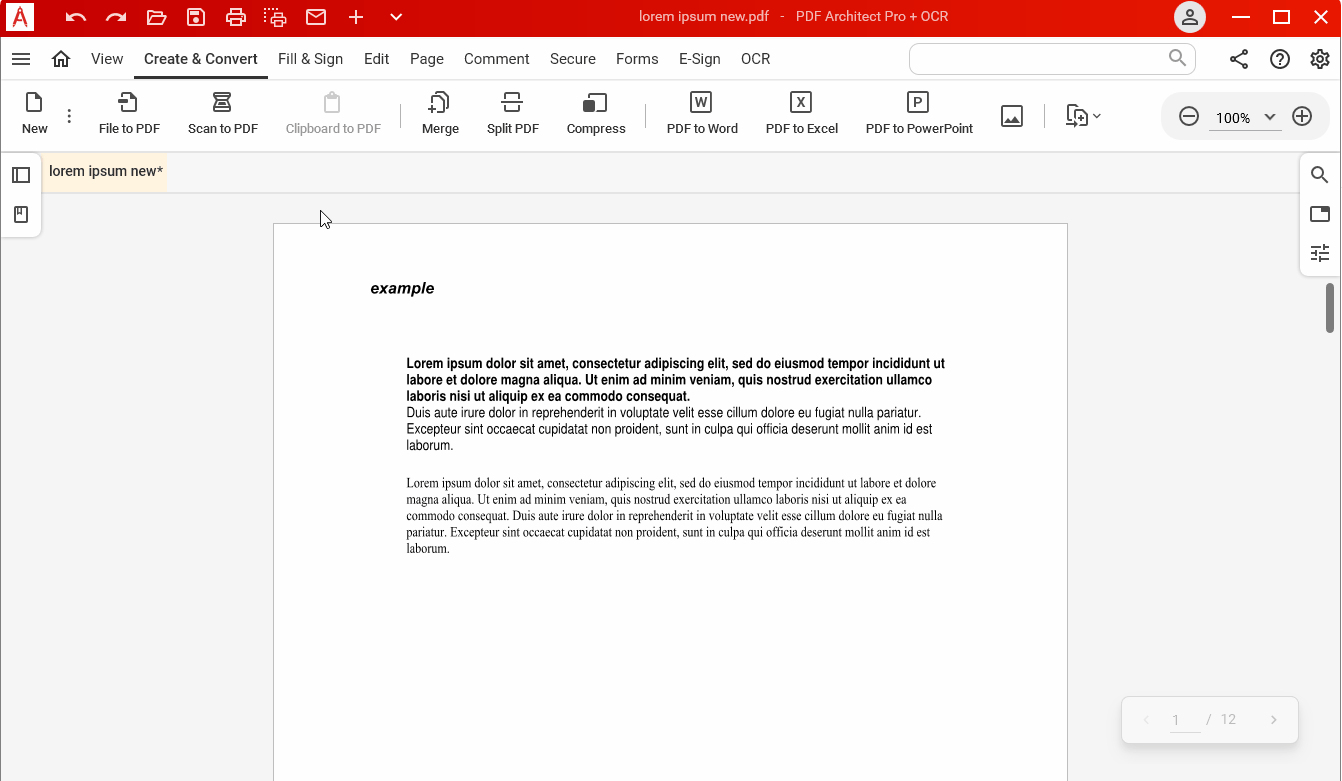Click the Share icon
The height and width of the screenshot is (781, 1342).
[1239, 59]
